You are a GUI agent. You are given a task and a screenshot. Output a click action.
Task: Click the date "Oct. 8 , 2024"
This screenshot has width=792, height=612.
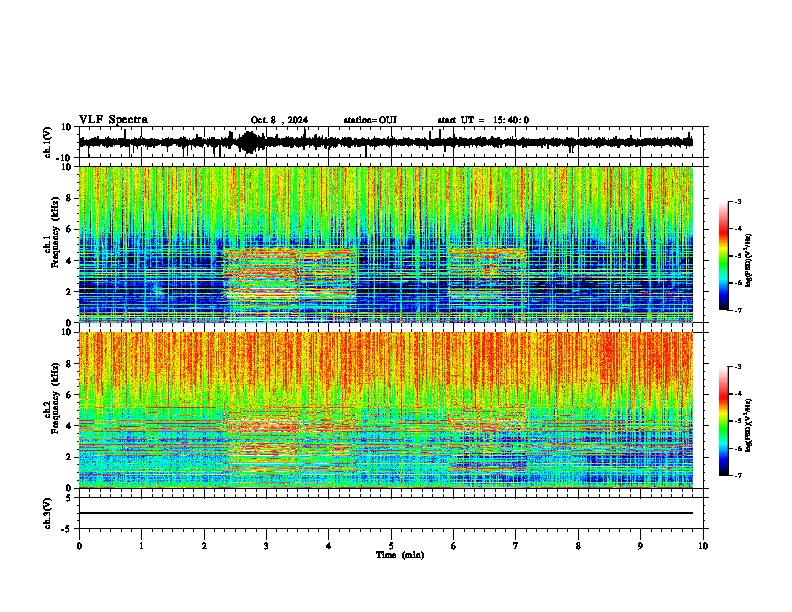pos(279,120)
